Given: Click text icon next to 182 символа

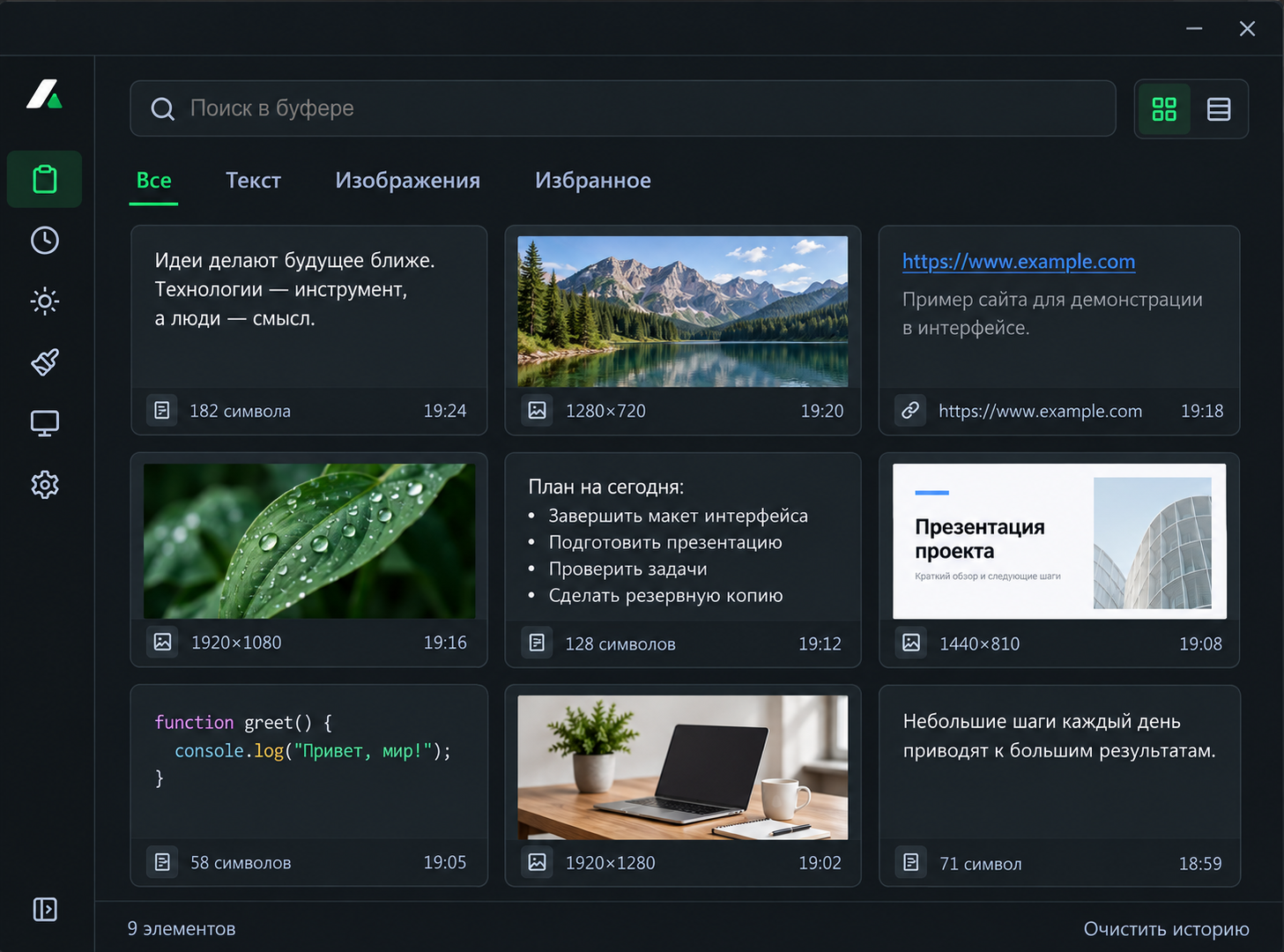Looking at the screenshot, I should (162, 410).
